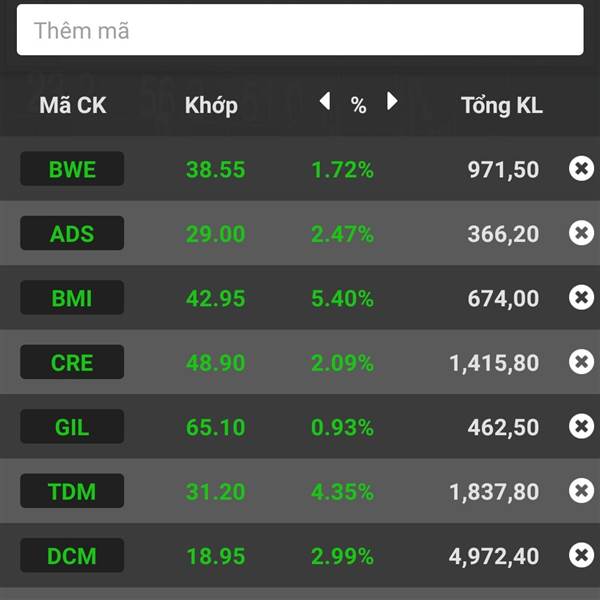Open the BWE stock symbol
This screenshot has height=600, width=600.
pyautogui.click(x=72, y=169)
